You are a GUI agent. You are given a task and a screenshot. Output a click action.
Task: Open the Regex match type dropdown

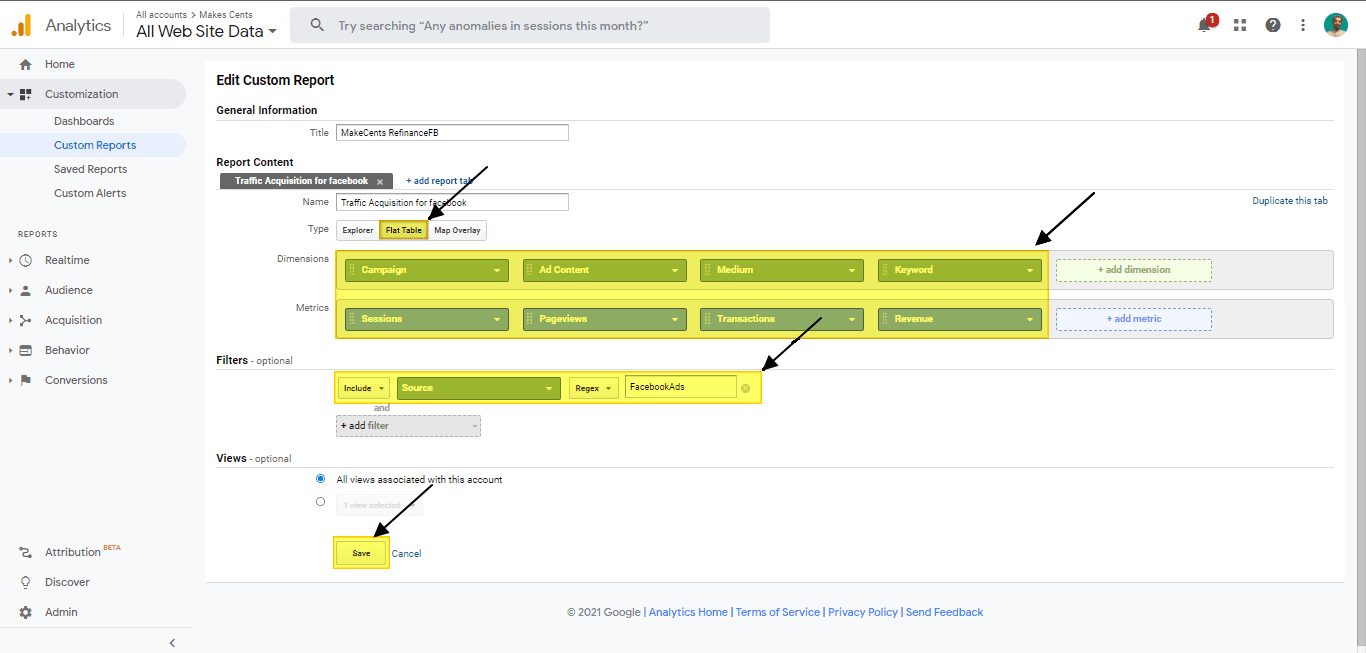pyautogui.click(x=595, y=388)
